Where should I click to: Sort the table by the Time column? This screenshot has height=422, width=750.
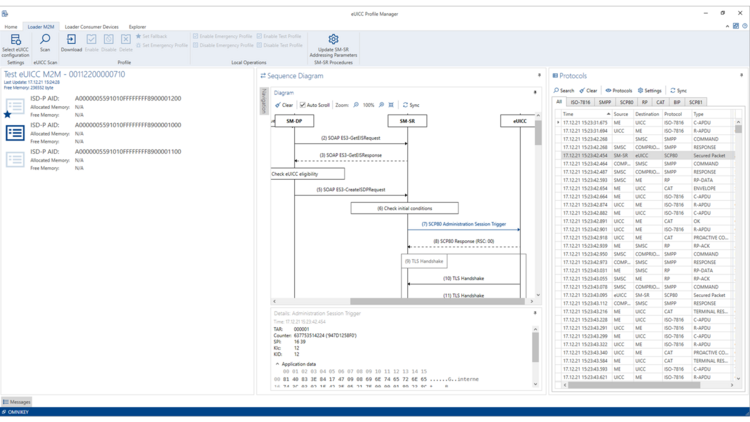pos(586,114)
